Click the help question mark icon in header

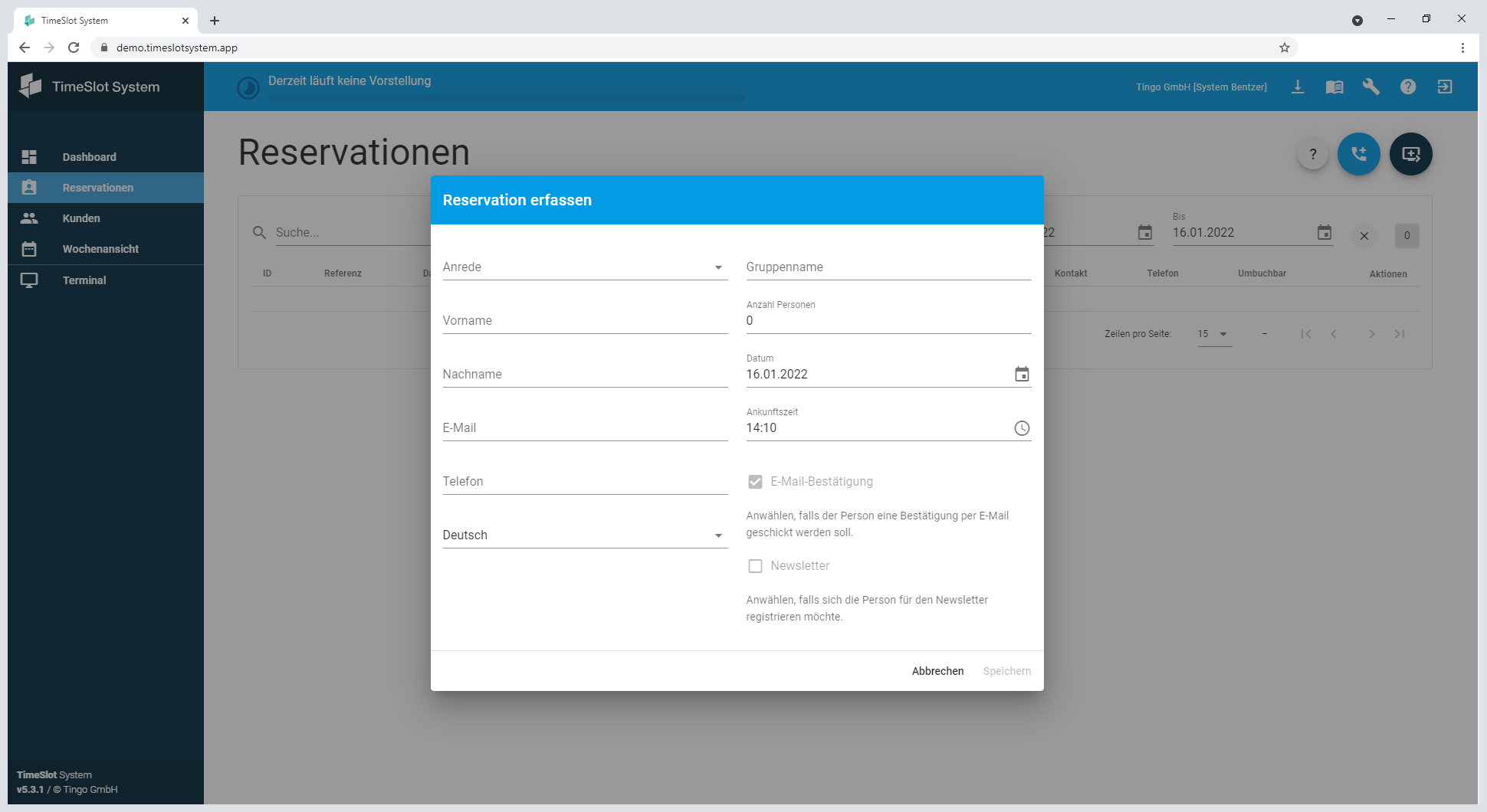[x=1408, y=87]
